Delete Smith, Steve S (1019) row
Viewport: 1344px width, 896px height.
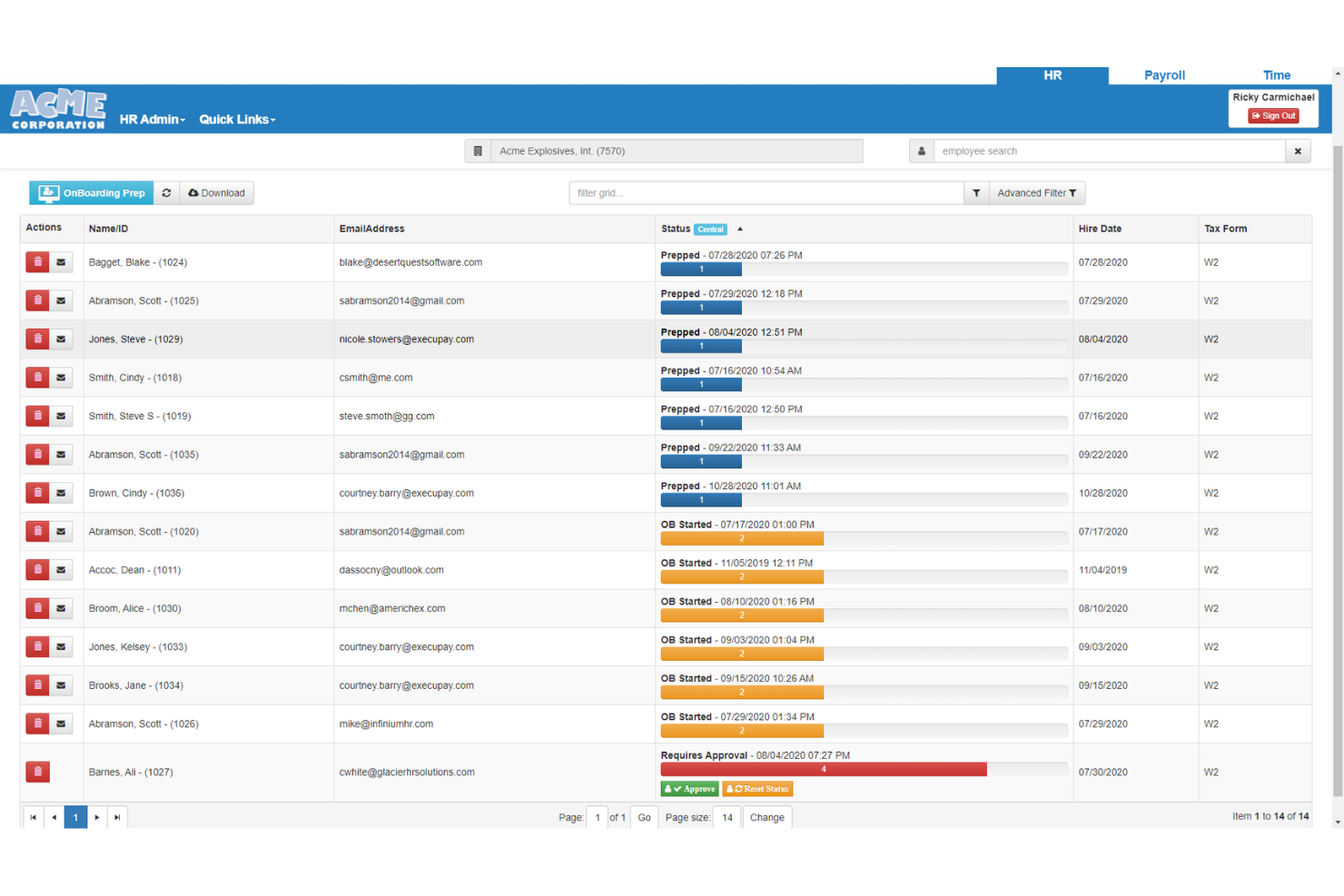[37, 416]
